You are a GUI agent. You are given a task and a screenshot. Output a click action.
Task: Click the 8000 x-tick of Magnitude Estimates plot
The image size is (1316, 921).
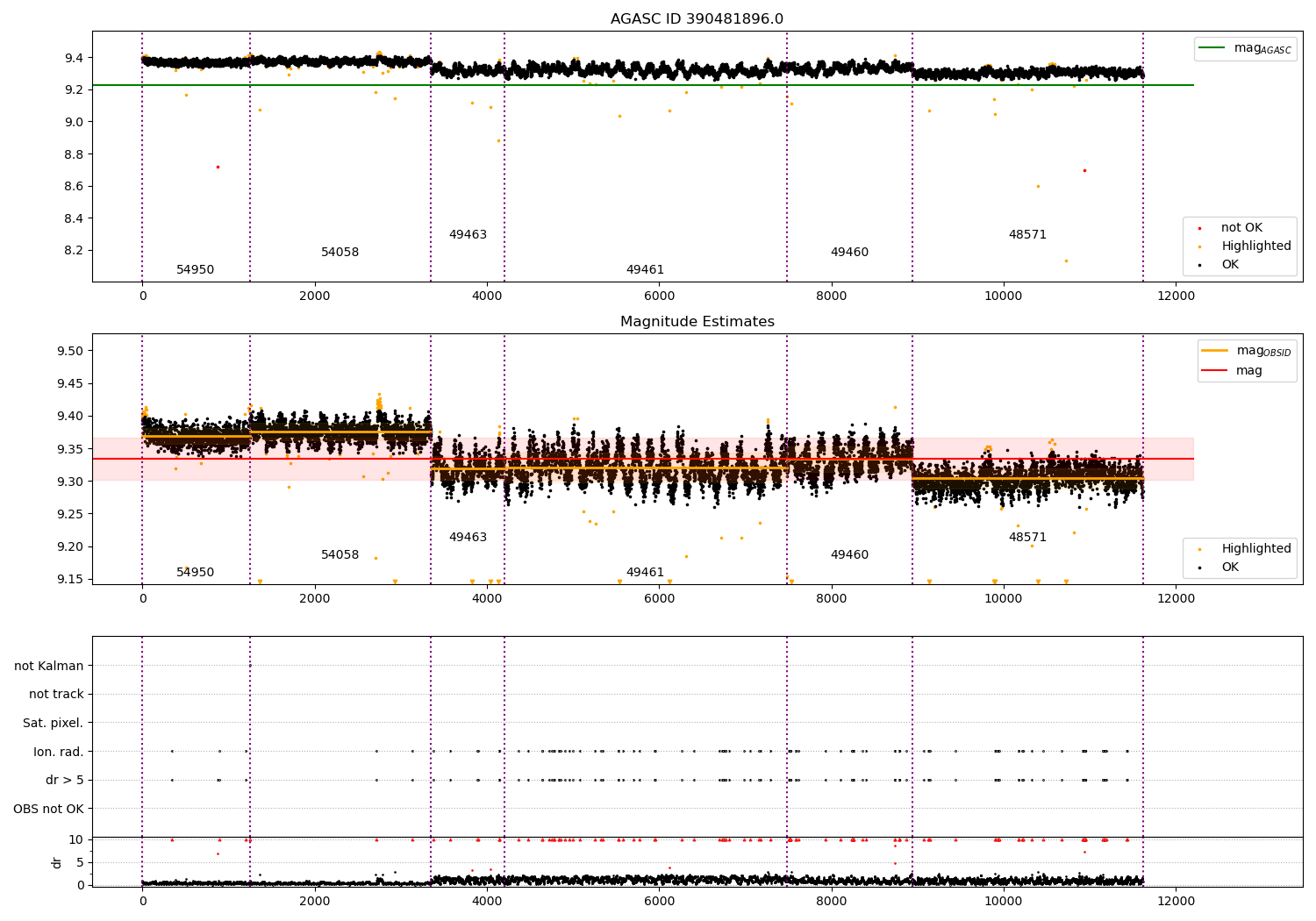831,598
